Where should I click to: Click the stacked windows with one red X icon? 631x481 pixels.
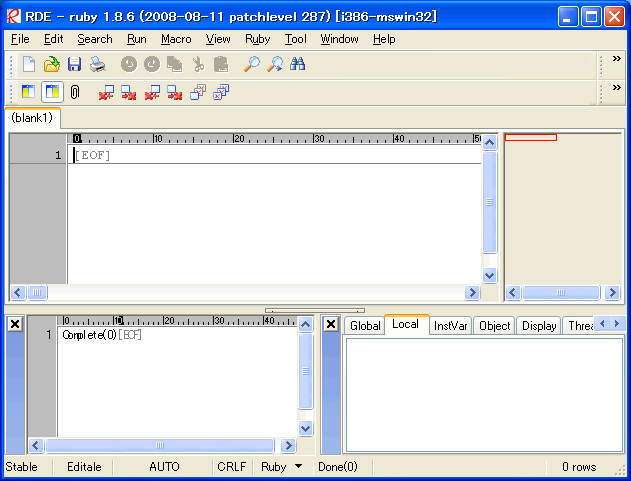[198, 92]
